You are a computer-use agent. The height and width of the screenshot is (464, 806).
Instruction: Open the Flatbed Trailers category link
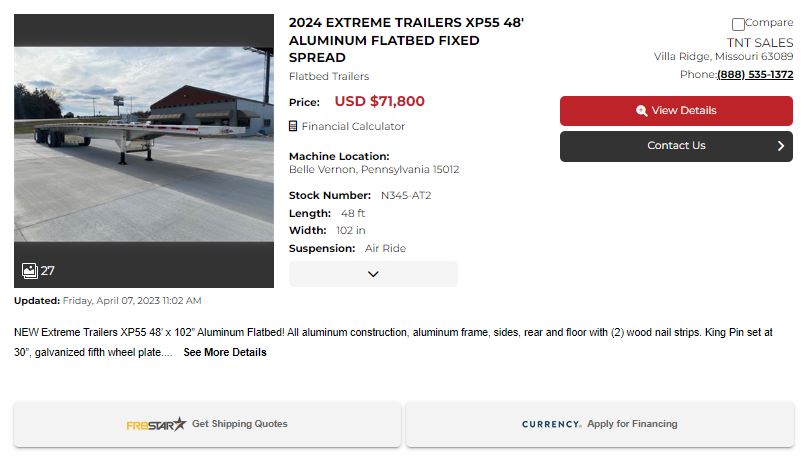(x=329, y=77)
